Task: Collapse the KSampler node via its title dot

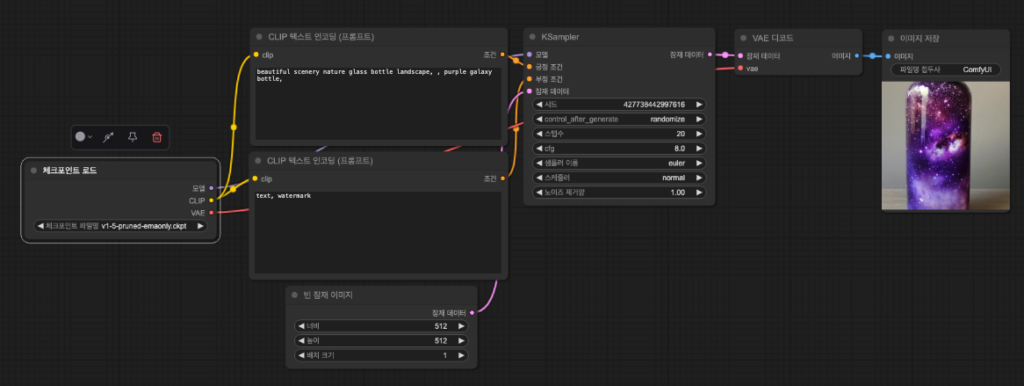Action: pyautogui.click(x=533, y=37)
